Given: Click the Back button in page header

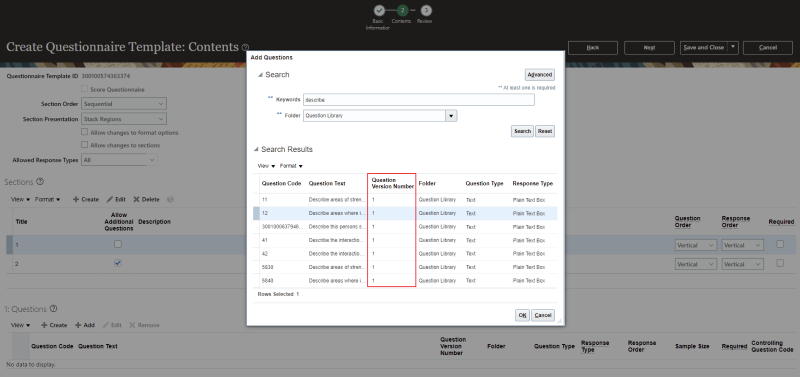Looking at the screenshot, I should [x=593, y=47].
